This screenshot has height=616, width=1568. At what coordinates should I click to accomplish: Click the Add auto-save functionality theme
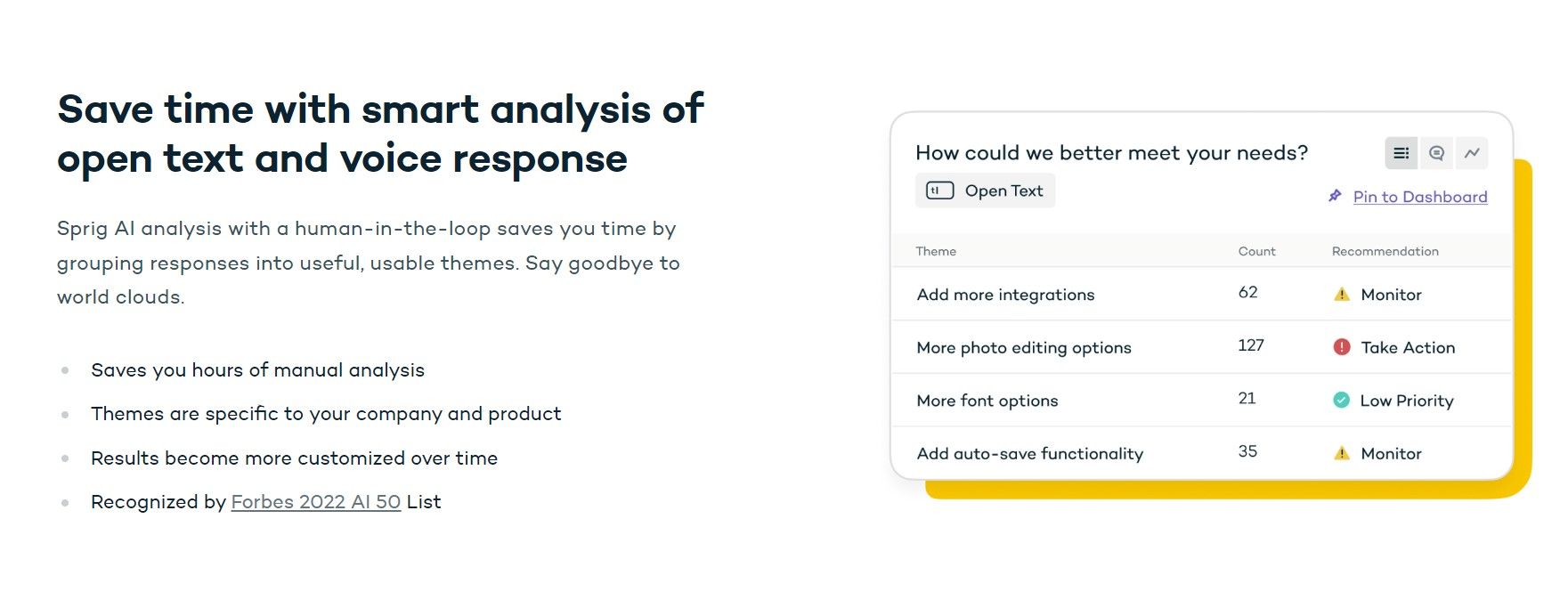point(1030,454)
